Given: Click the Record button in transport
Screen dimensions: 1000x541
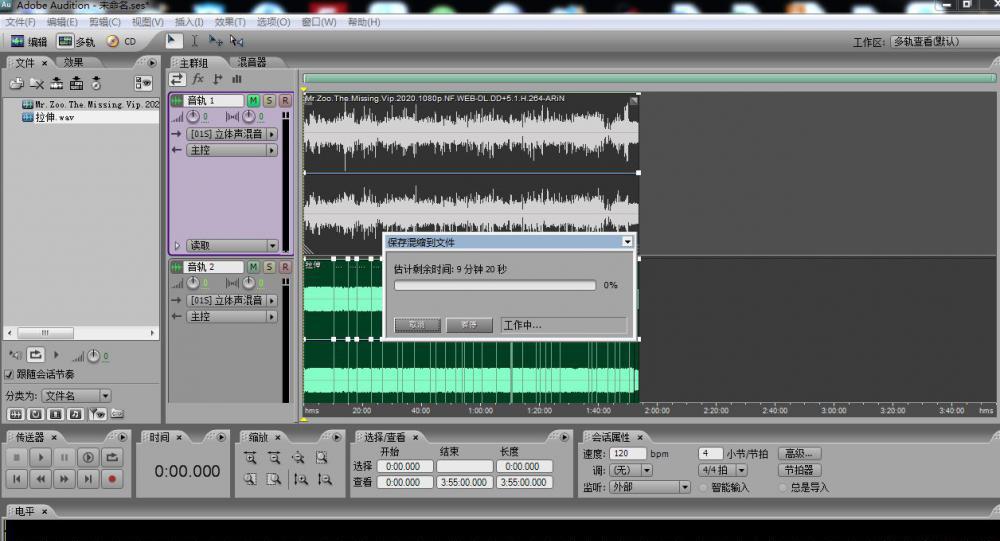Looking at the screenshot, I should coord(112,478).
